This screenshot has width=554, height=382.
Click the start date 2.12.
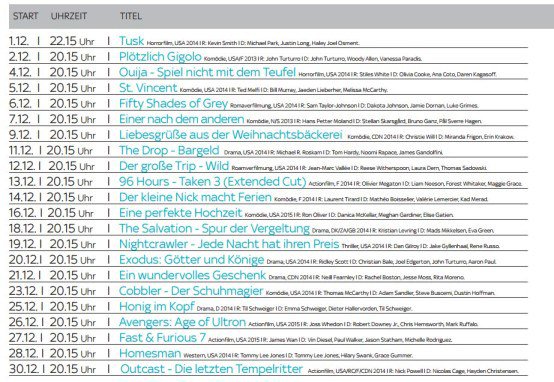20,57
